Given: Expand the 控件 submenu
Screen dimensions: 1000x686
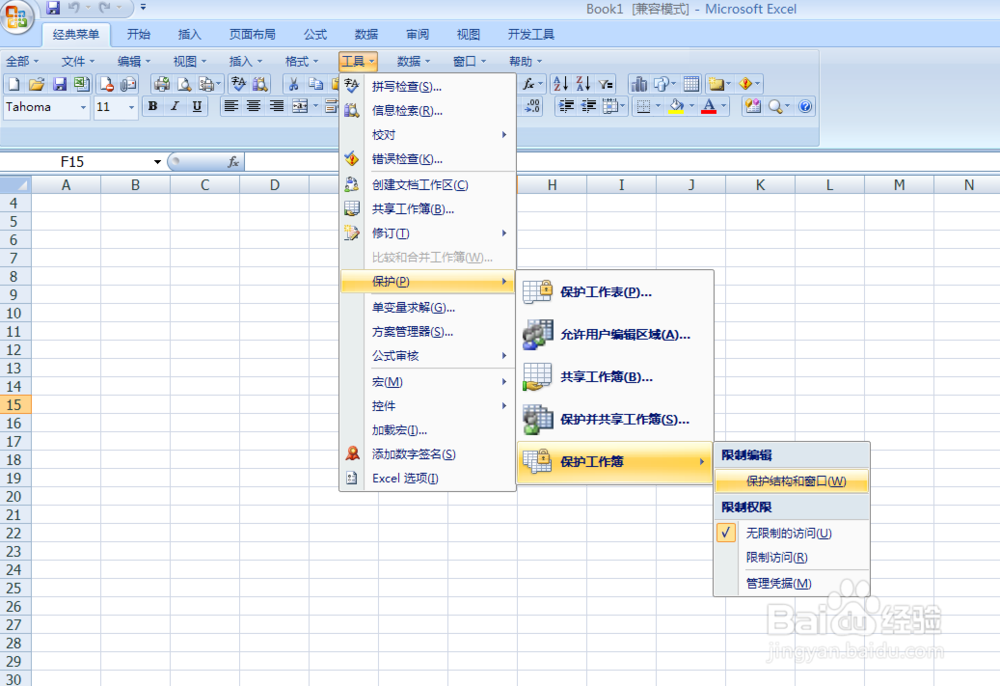Looking at the screenshot, I should (x=427, y=406).
